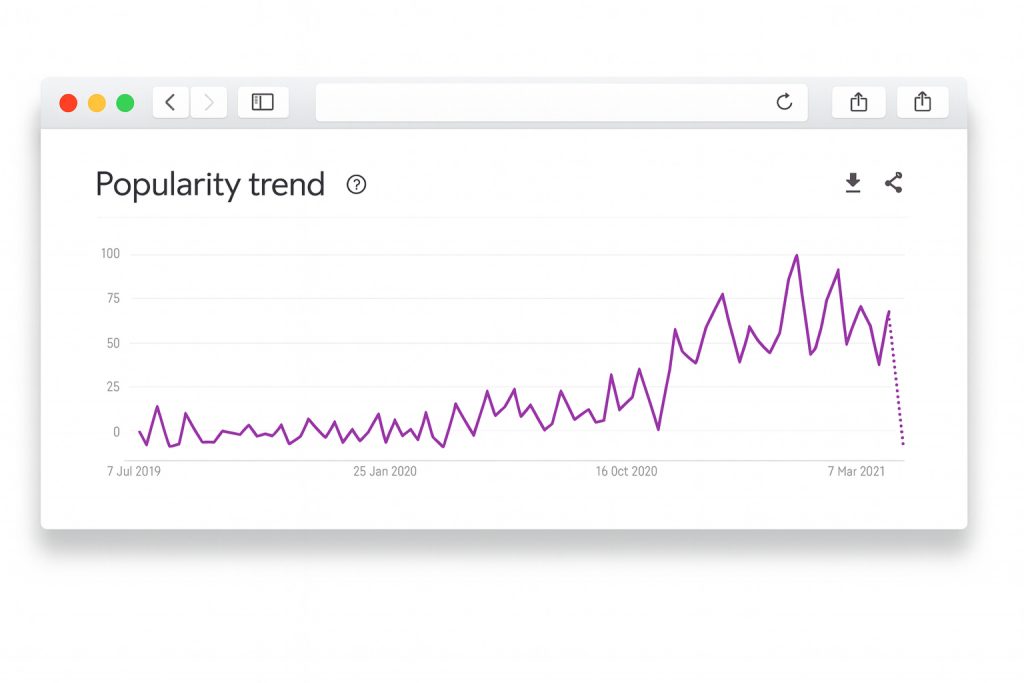1024x683 pixels.
Task: Reload the page with refresh icon
Action: coord(784,102)
